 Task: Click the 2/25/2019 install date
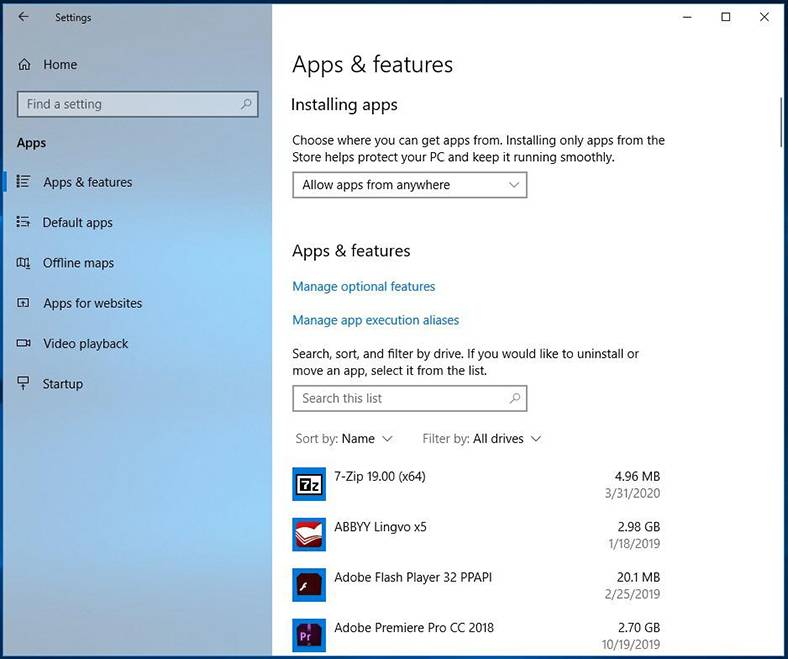632,594
